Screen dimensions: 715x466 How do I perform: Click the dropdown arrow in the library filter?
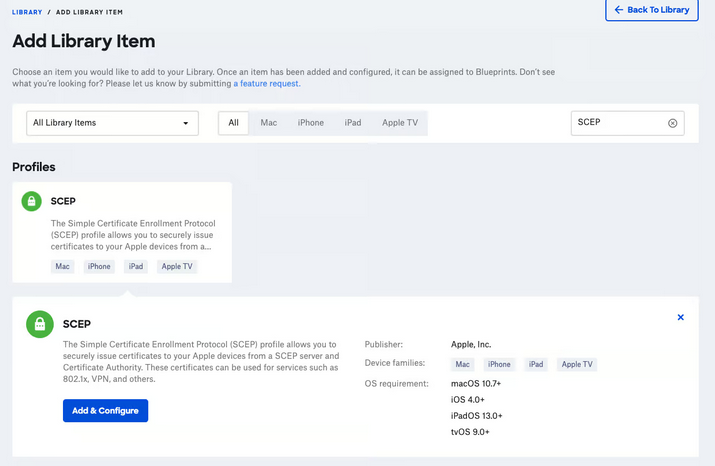tap(185, 123)
